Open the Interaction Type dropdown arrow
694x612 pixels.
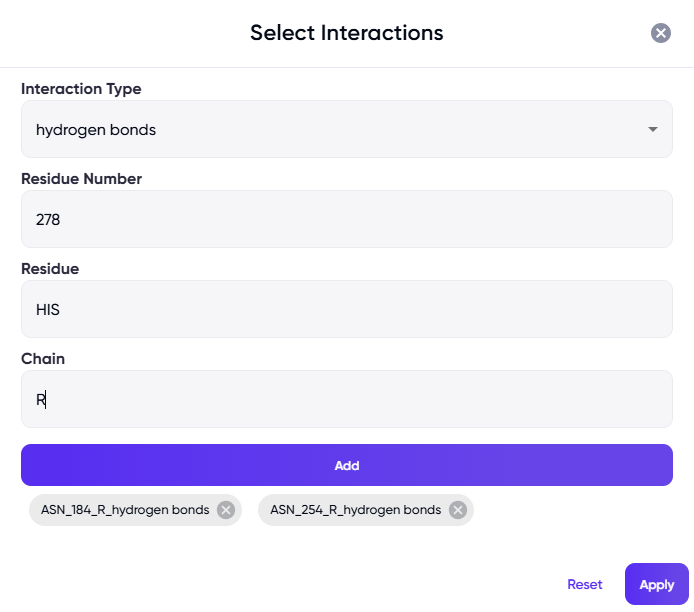click(653, 130)
